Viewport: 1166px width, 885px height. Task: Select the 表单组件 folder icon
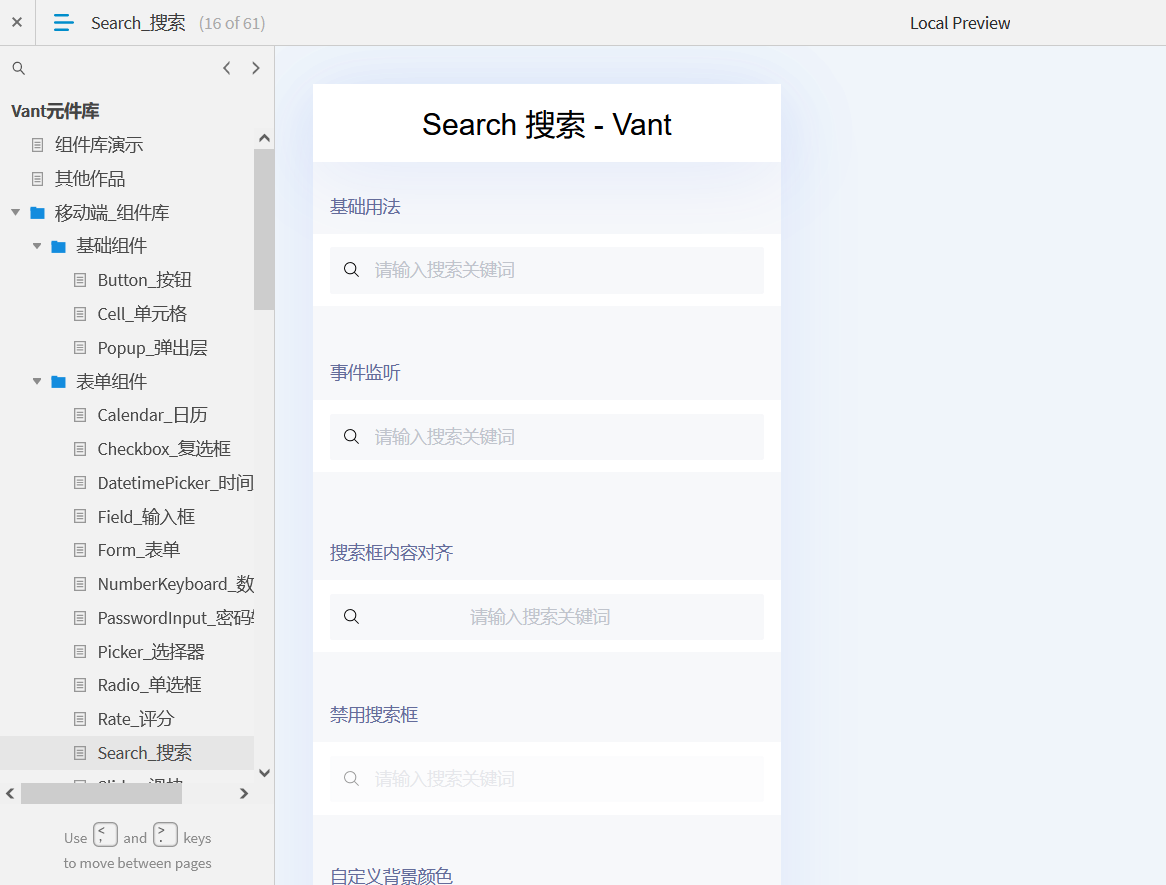click(59, 382)
